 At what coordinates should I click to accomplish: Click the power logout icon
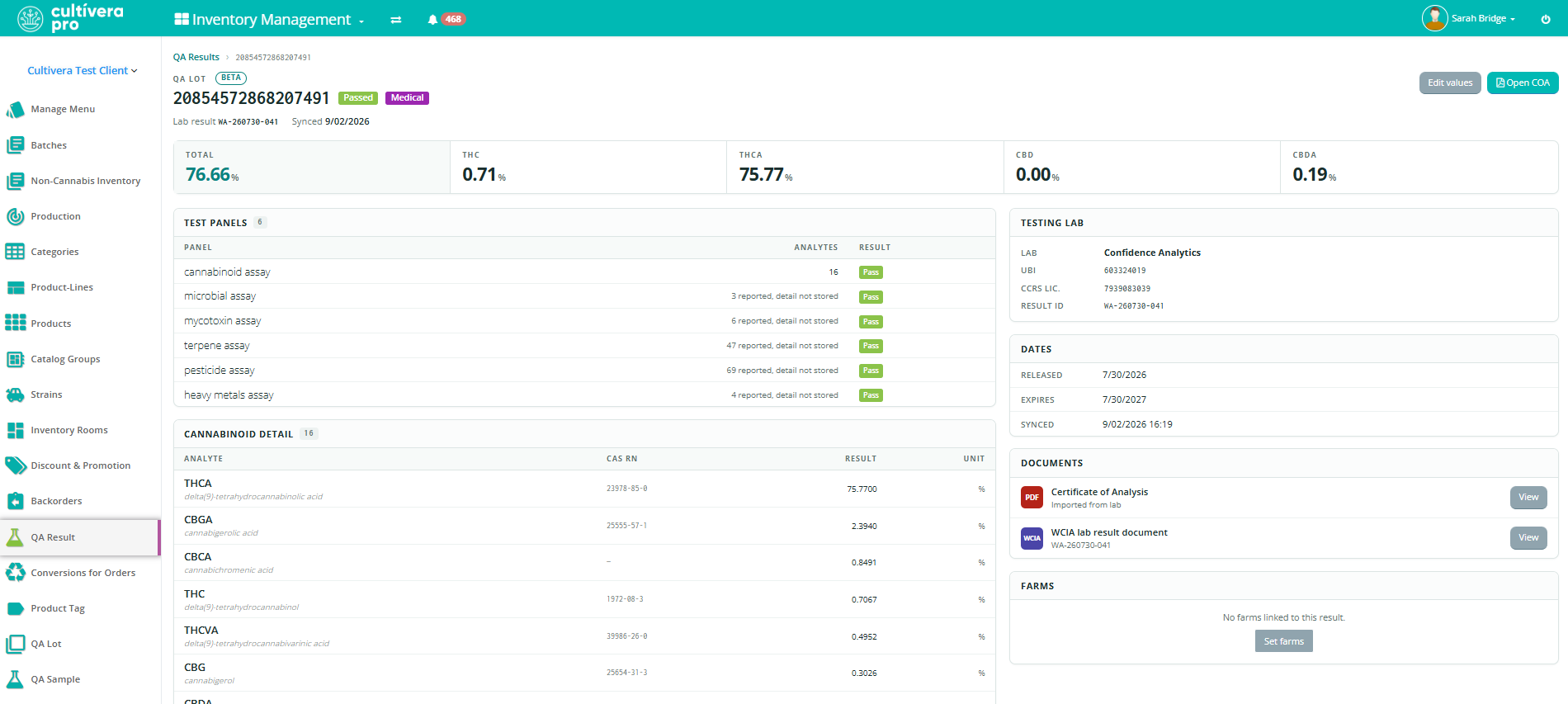click(1546, 19)
